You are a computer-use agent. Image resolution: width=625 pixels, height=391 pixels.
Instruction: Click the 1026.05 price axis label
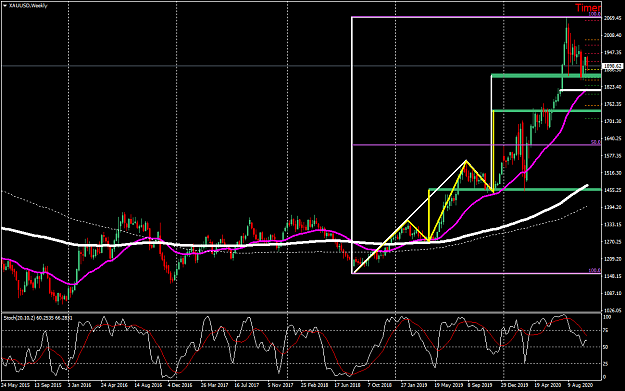coord(613,310)
